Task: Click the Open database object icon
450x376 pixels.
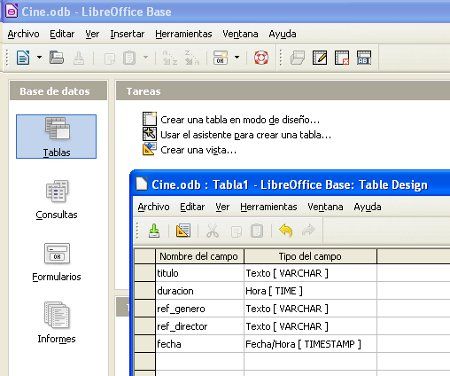Action: pos(297,58)
